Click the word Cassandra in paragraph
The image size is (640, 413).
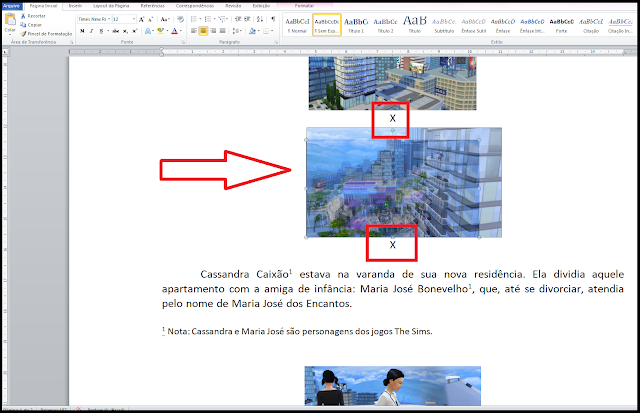click(x=224, y=274)
